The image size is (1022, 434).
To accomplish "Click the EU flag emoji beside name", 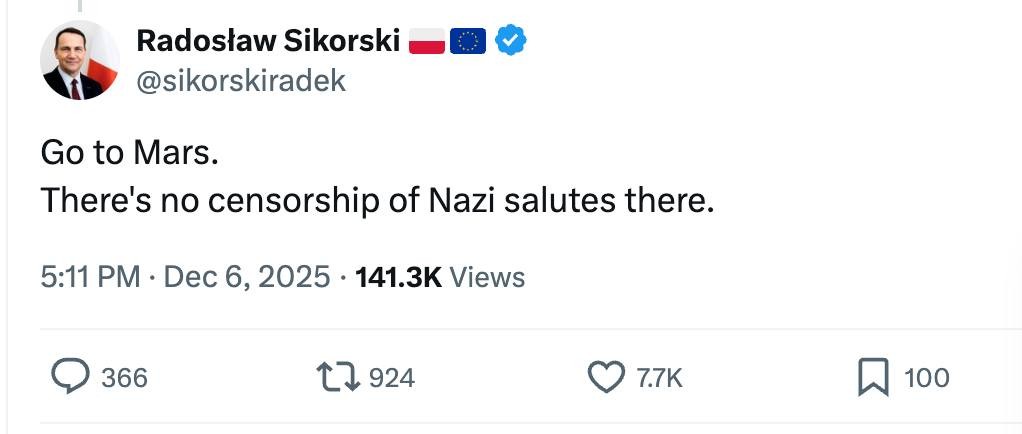I will tap(468, 41).
